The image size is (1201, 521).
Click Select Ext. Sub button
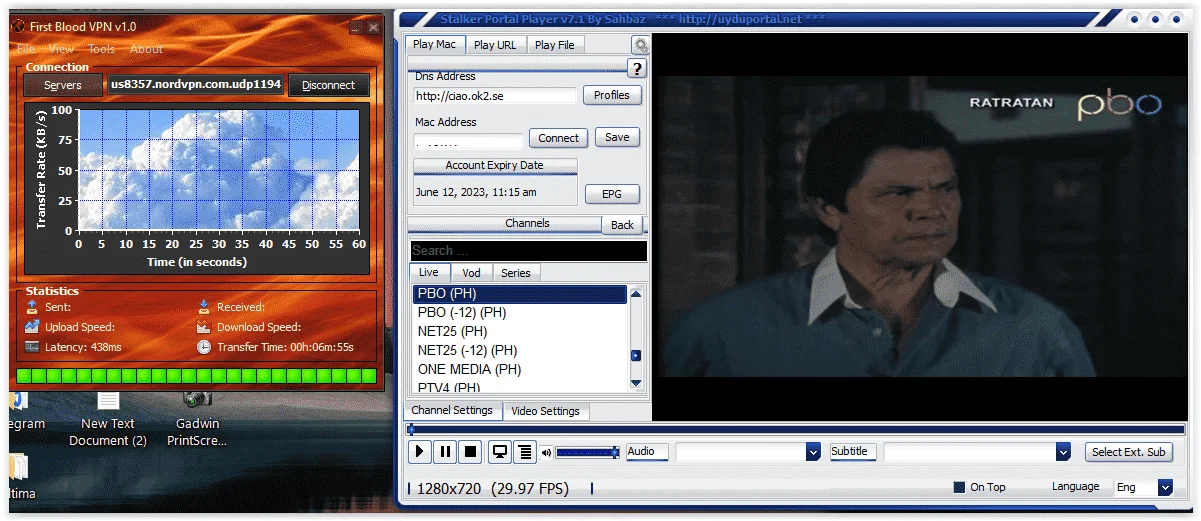[x=1128, y=452]
